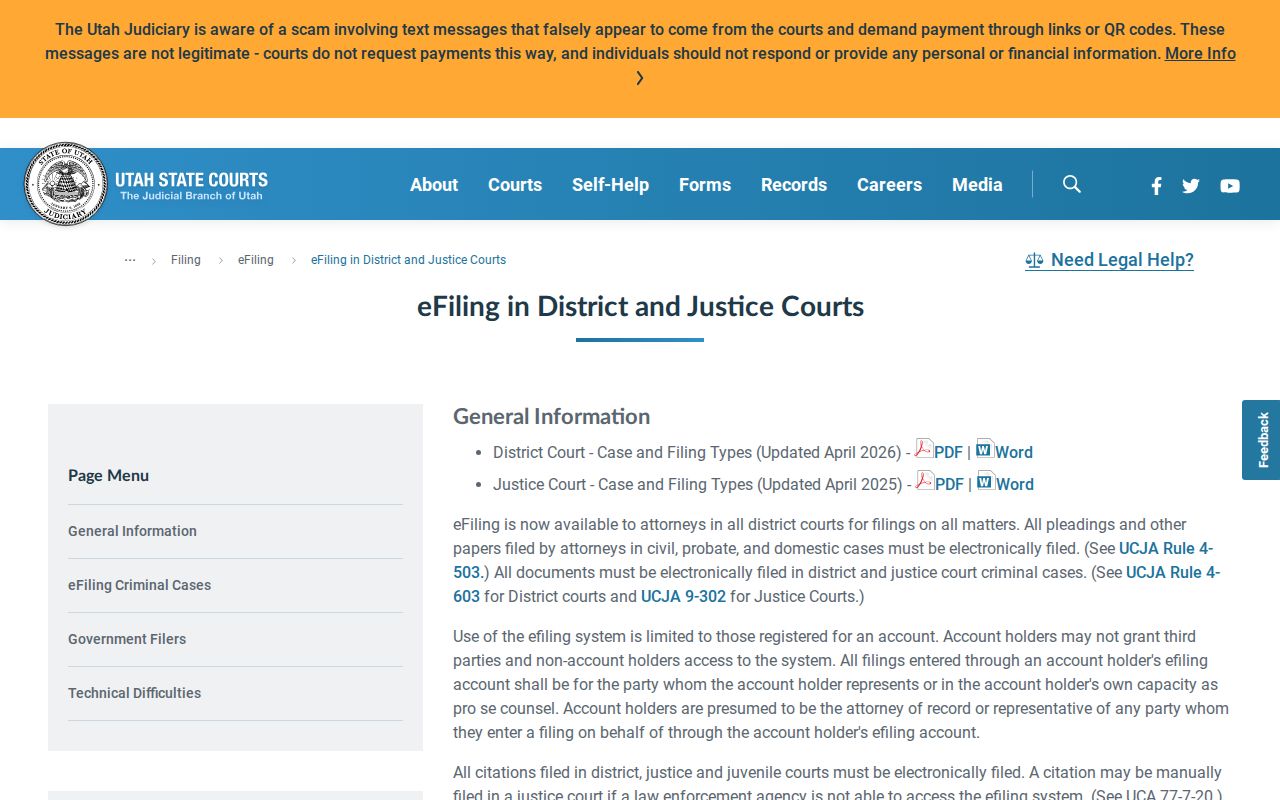Click the Utah State Courts seal logo

[66, 184]
